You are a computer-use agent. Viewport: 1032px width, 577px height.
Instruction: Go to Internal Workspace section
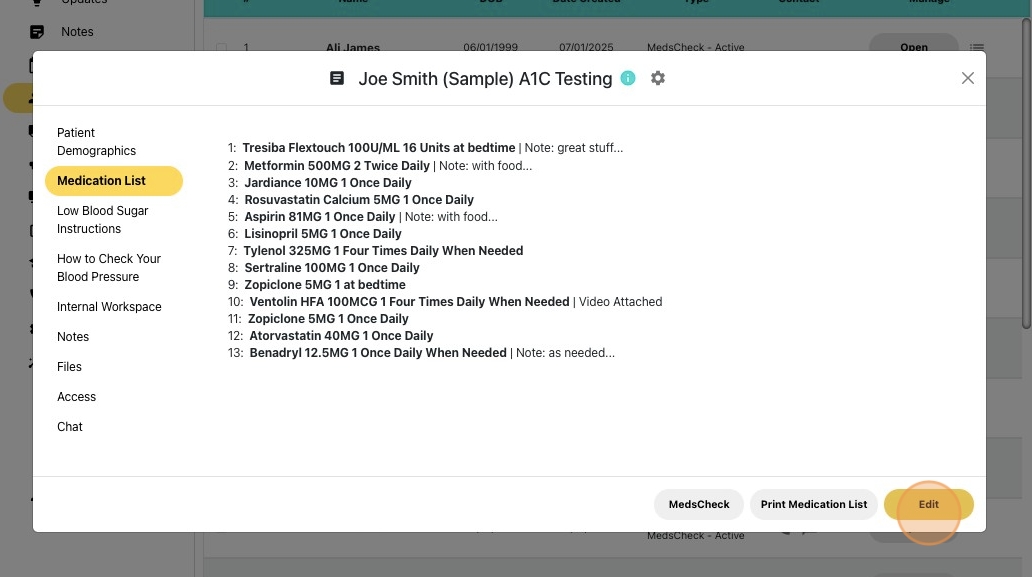click(x=109, y=307)
